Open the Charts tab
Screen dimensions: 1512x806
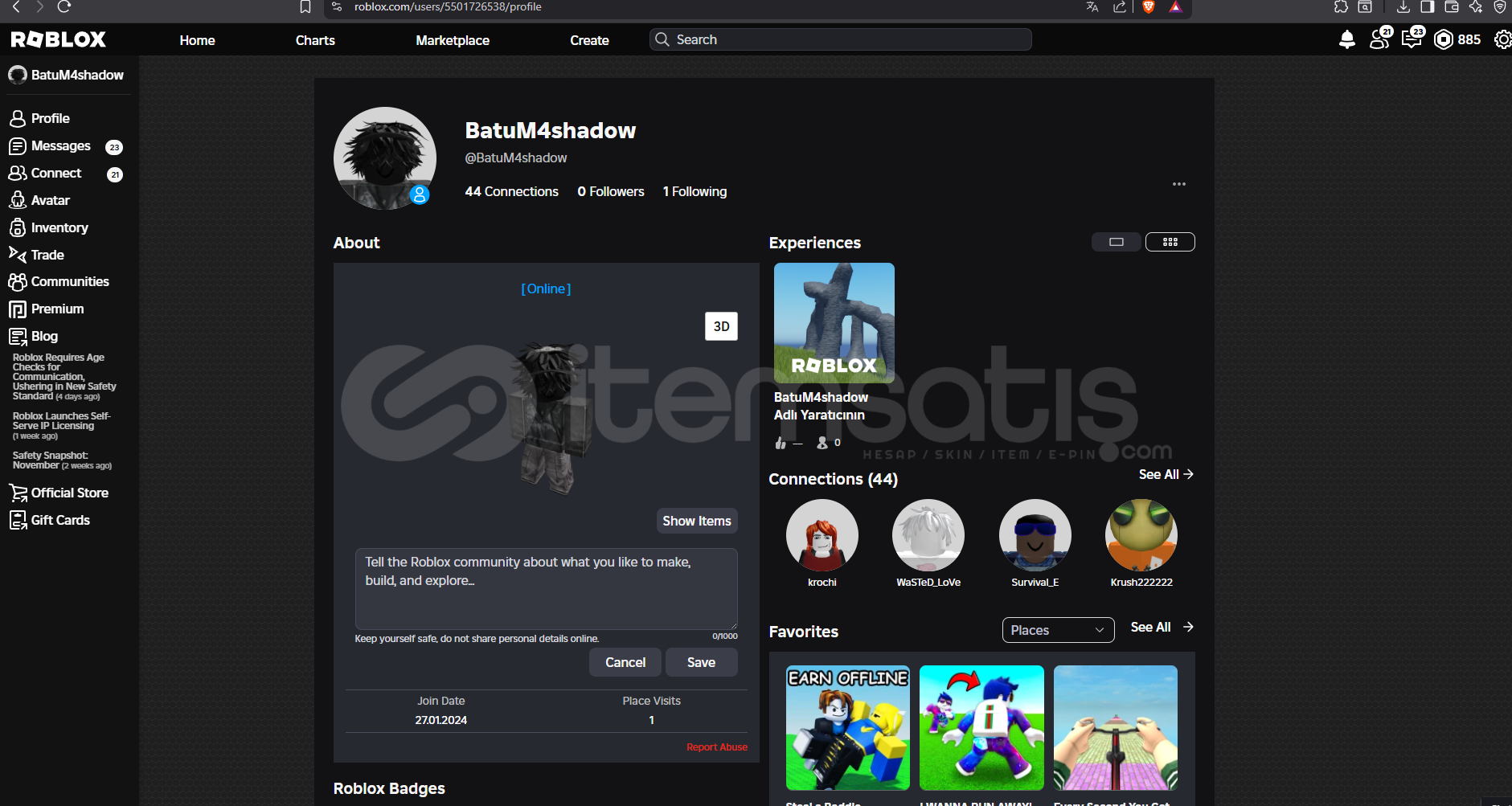315,40
